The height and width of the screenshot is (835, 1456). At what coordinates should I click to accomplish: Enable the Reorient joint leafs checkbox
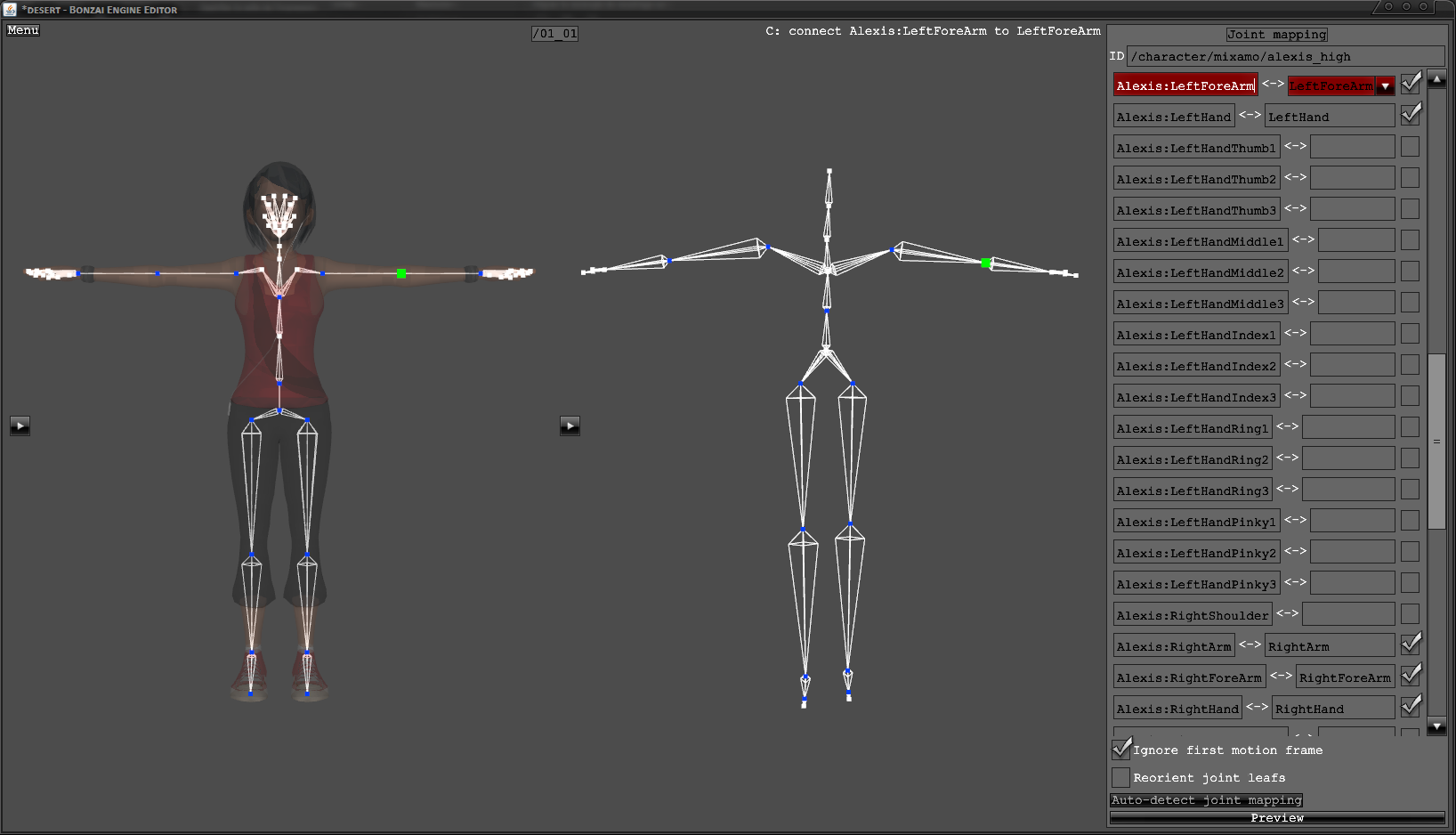[1121, 777]
